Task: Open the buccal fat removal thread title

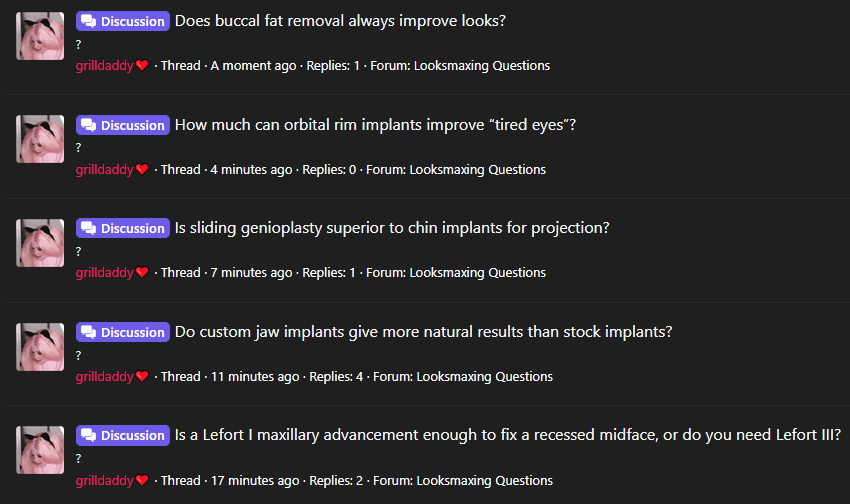Action: coord(340,21)
